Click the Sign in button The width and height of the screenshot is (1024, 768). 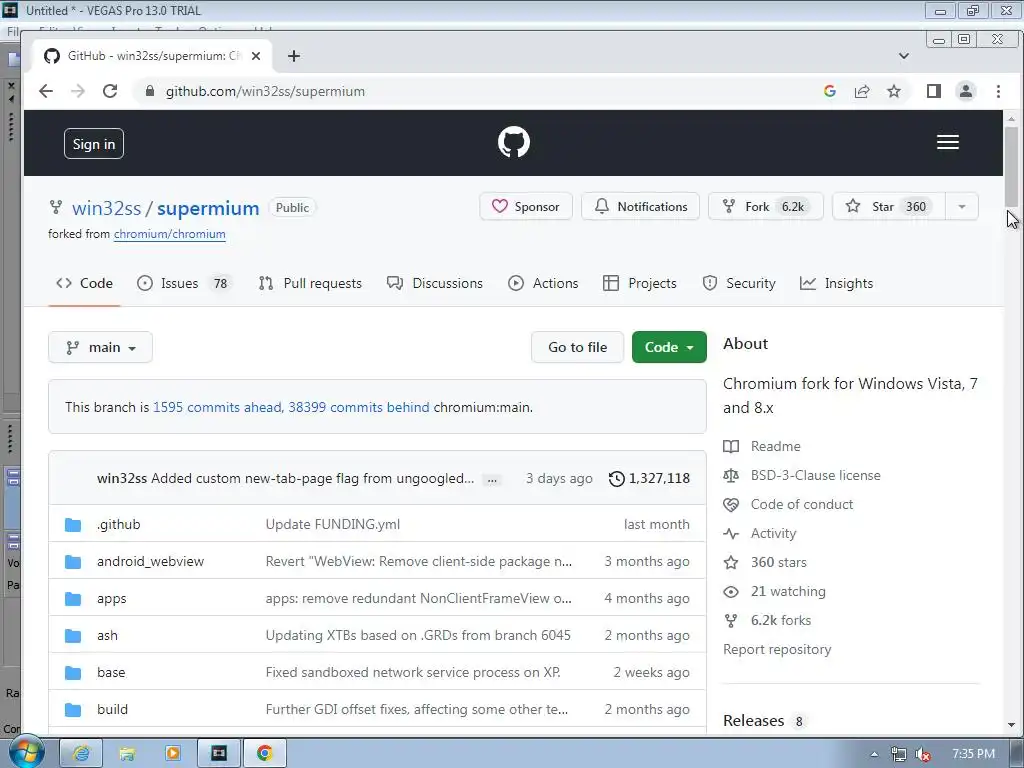(94, 144)
